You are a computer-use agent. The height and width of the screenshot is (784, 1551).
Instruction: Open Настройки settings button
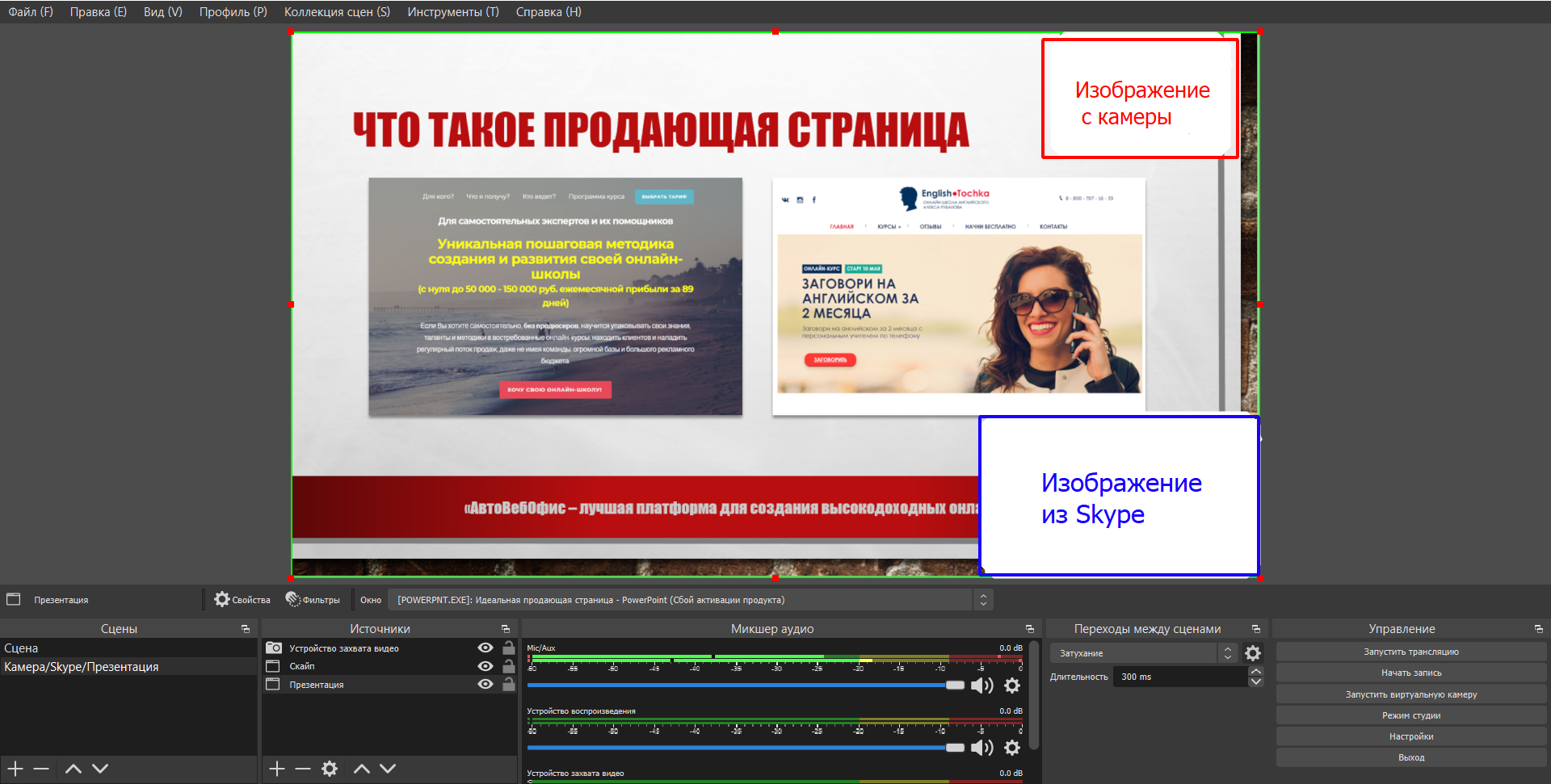tap(1411, 736)
